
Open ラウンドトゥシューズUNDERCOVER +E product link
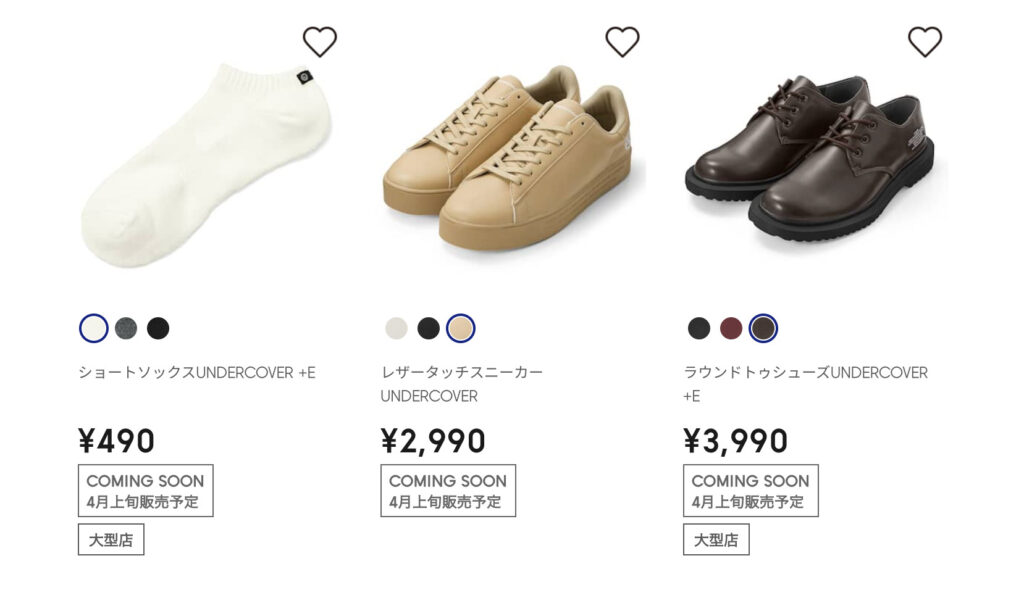(x=805, y=384)
